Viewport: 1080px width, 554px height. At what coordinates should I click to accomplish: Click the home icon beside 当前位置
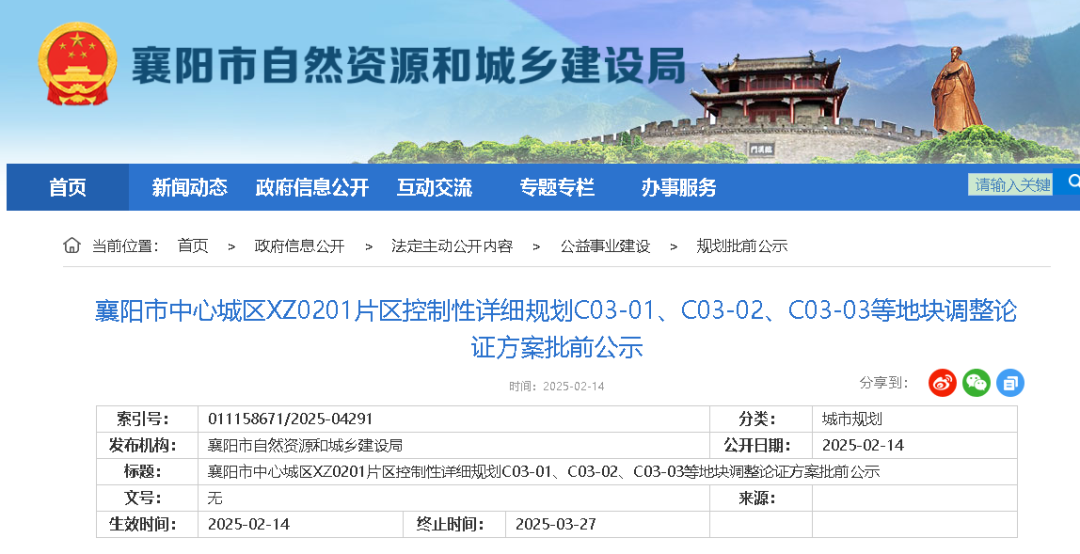click(x=72, y=245)
